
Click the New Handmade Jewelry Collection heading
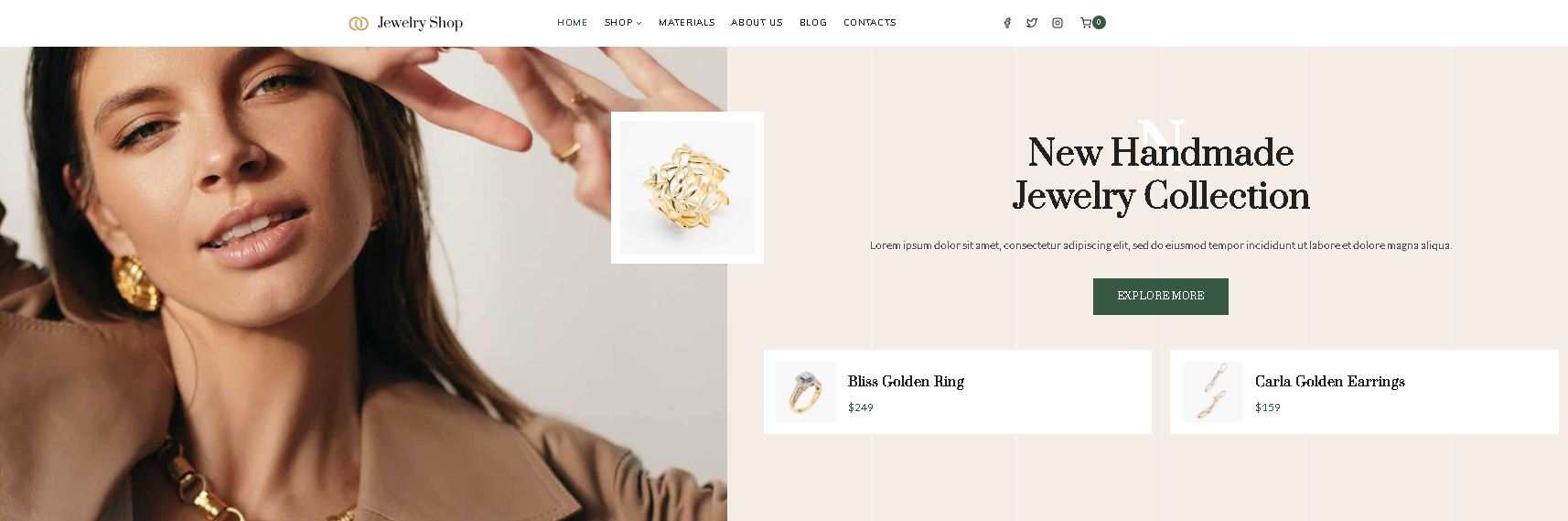click(x=1161, y=174)
